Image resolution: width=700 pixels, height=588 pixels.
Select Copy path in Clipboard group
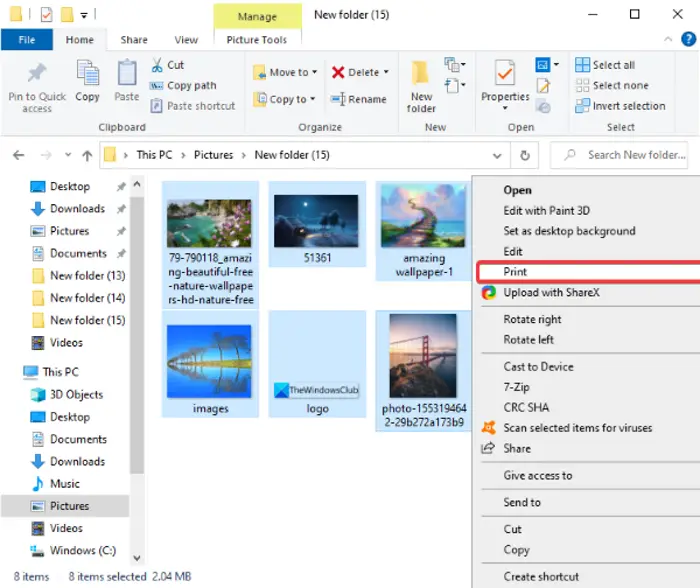[183, 85]
